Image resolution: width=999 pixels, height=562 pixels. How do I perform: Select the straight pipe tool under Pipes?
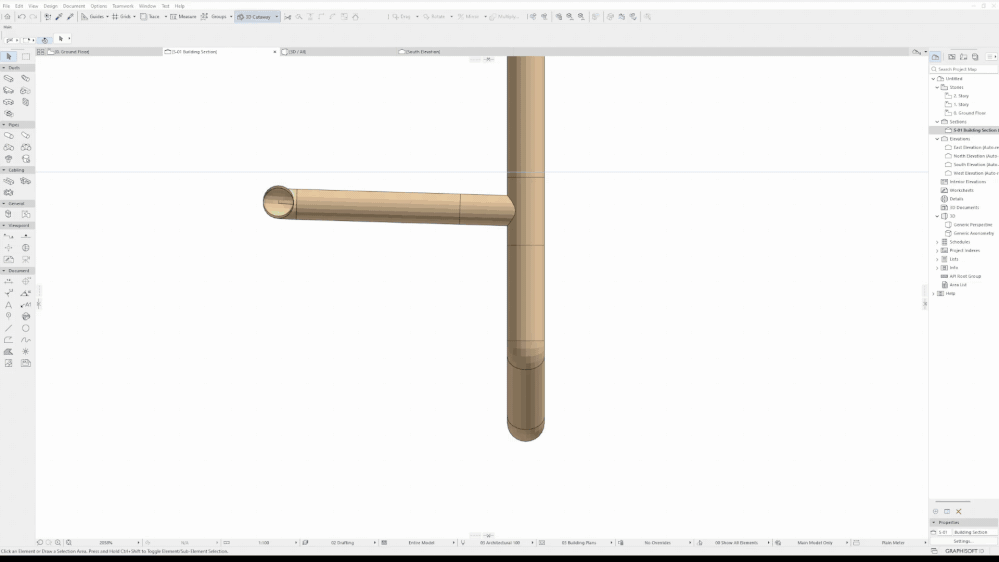(9, 136)
